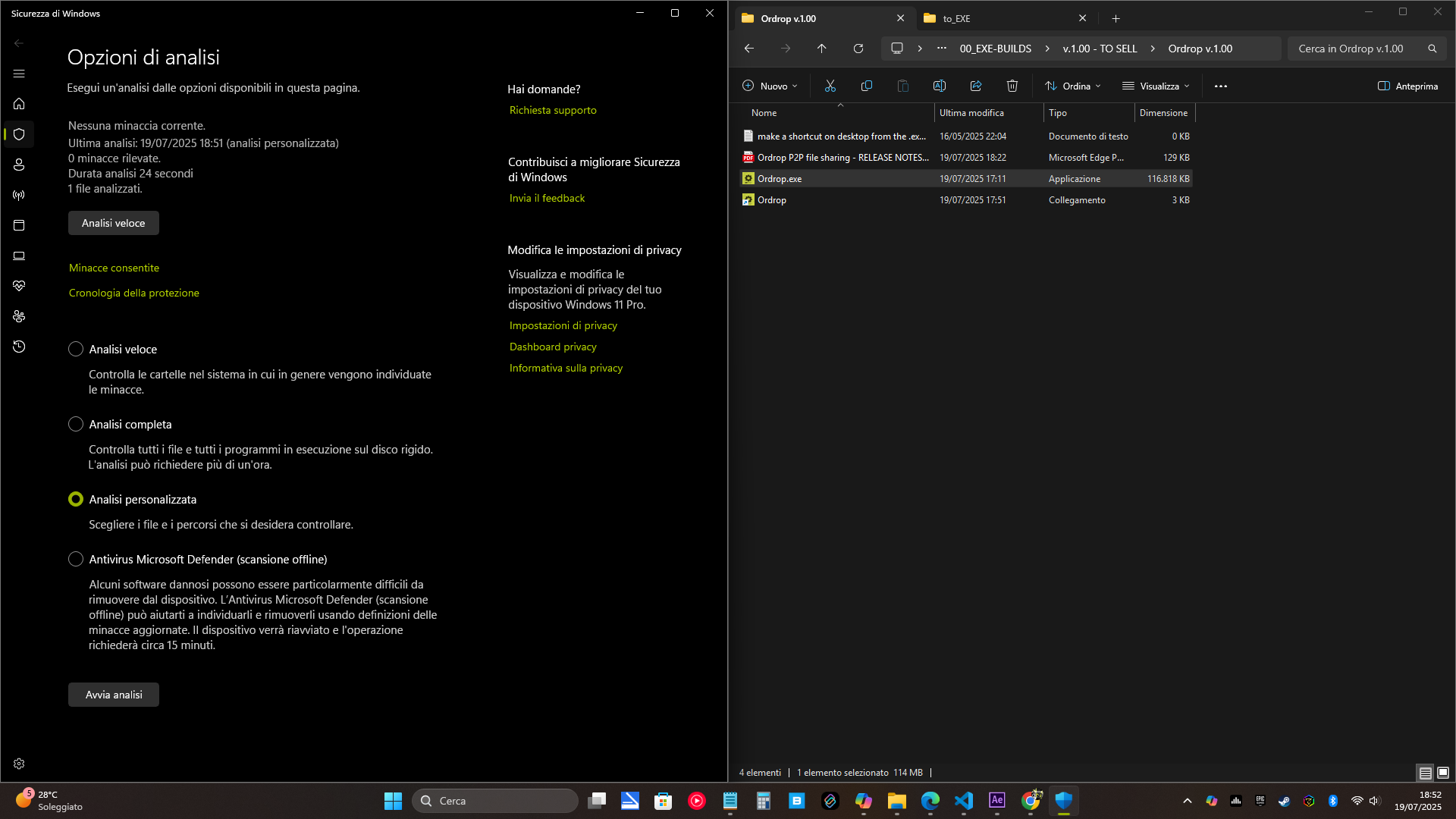Select the Analisi completa radio option
This screenshot has height=819, width=1456.
tap(76, 424)
